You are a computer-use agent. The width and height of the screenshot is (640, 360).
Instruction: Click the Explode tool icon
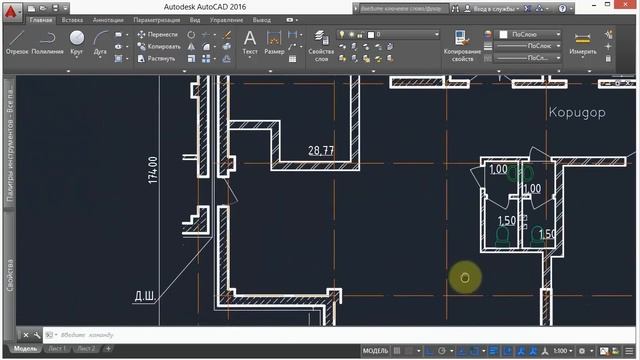pyautogui.click(x=227, y=47)
